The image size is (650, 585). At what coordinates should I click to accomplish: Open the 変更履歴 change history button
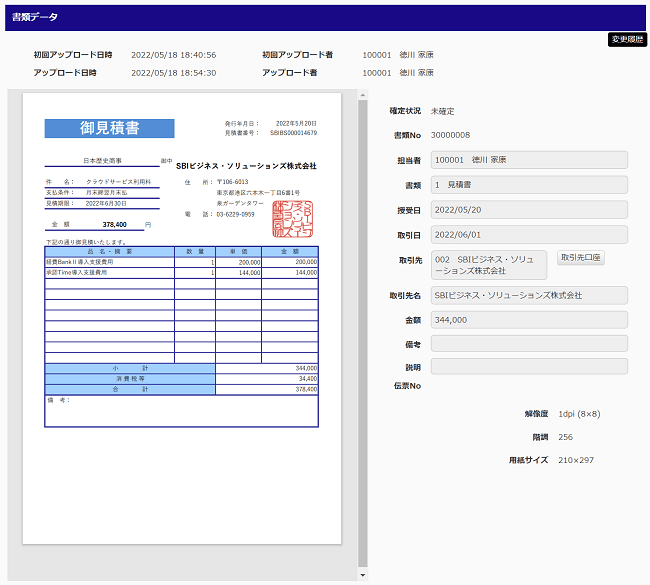tap(627, 39)
